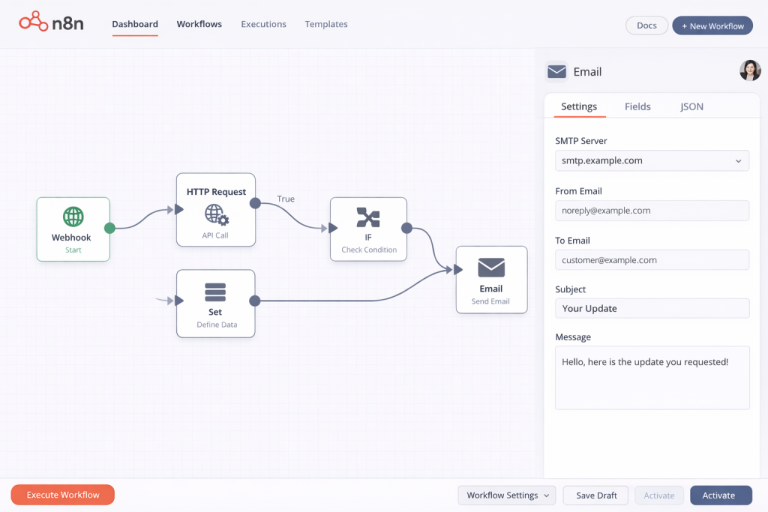The width and height of the screenshot is (768, 512).
Task: Open the Workflows menu item
Action: (199, 24)
